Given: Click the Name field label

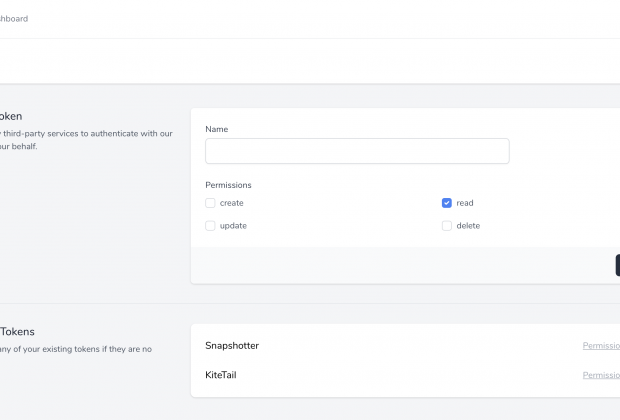Looking at the screenshot, I should coord(217,129).
